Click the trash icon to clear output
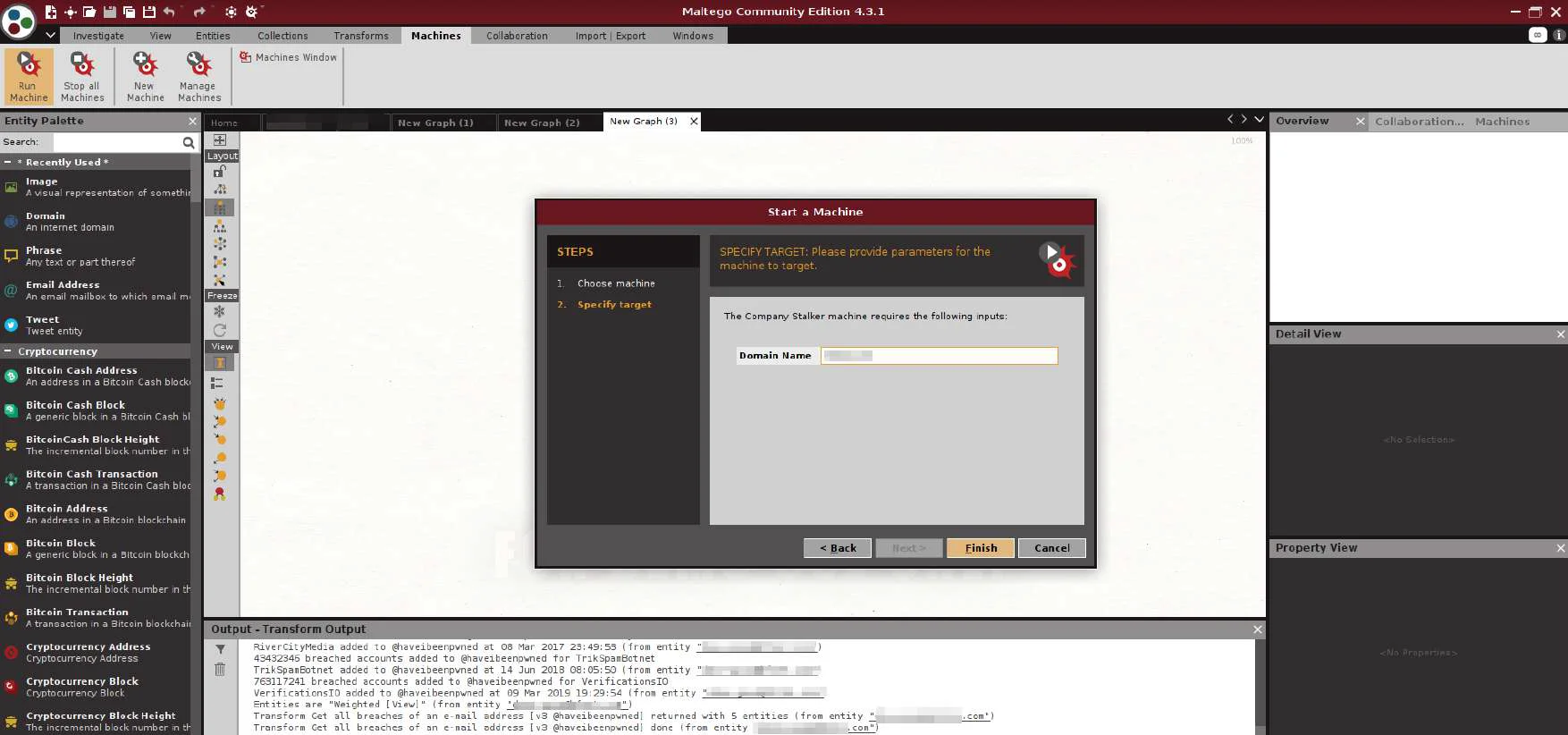 220,670
